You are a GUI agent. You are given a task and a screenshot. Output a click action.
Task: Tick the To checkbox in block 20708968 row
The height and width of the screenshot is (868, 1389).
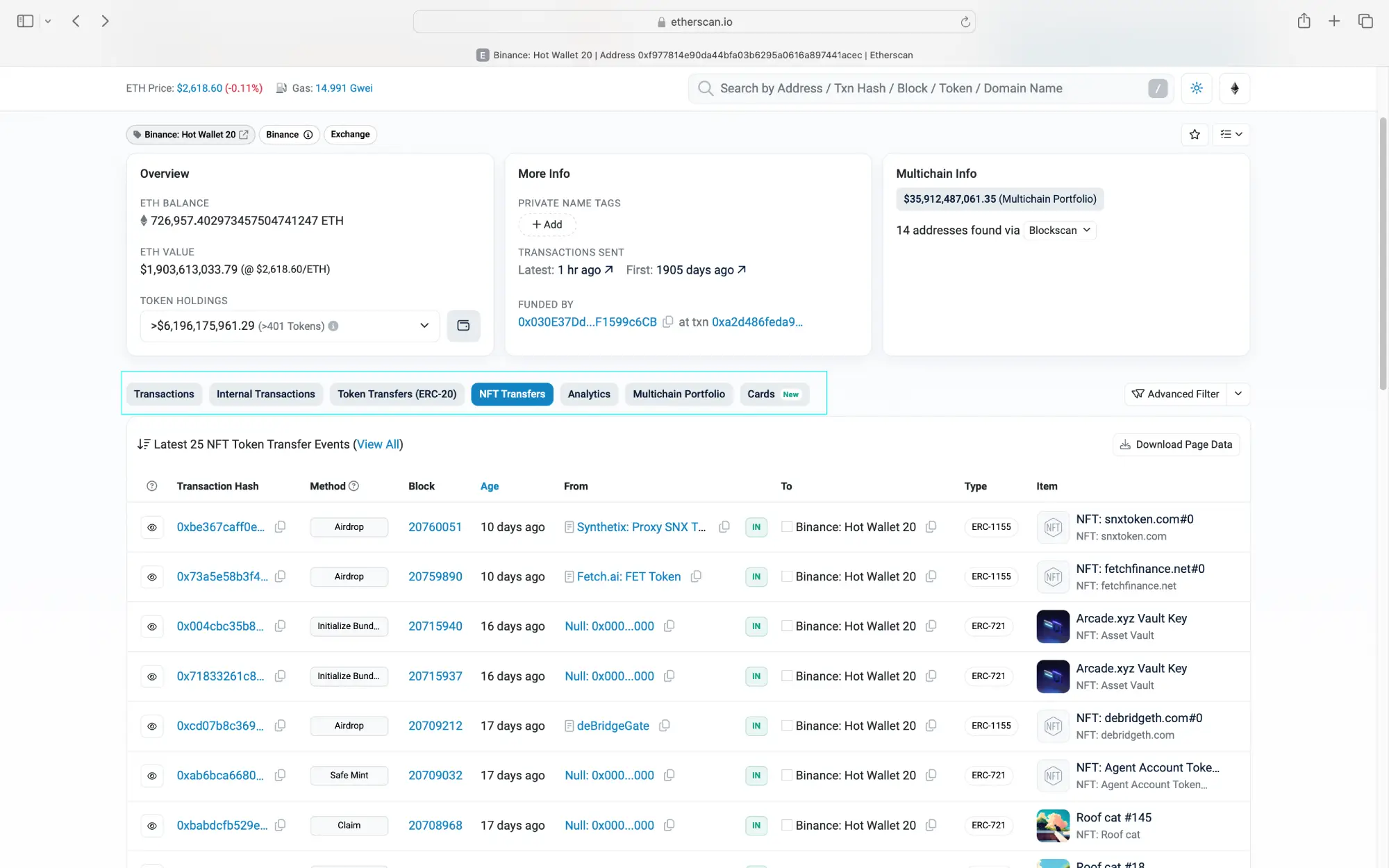pos(787,825)
